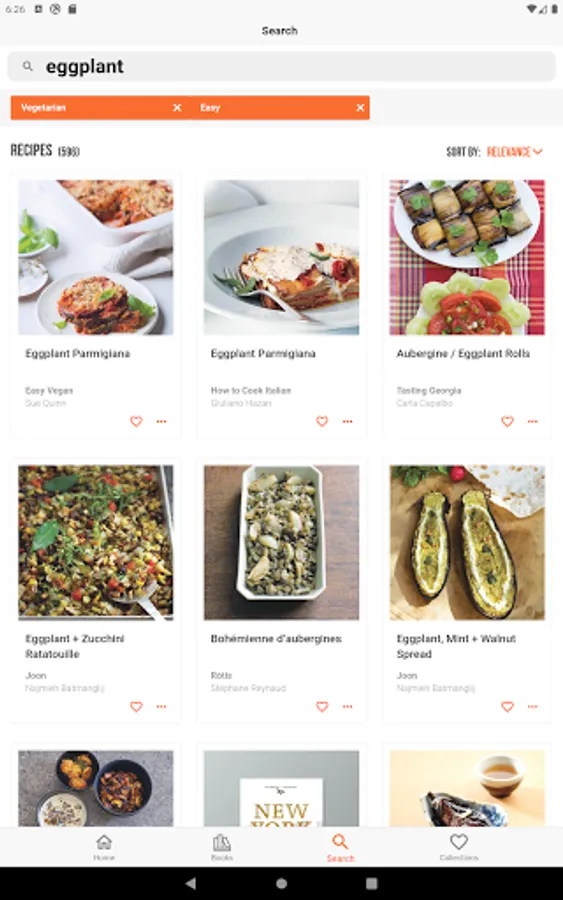Favorite the Easy Vegan Eggplant Parmigiana recipe
This screenshot has height=900, width=563.
point(136,421)
